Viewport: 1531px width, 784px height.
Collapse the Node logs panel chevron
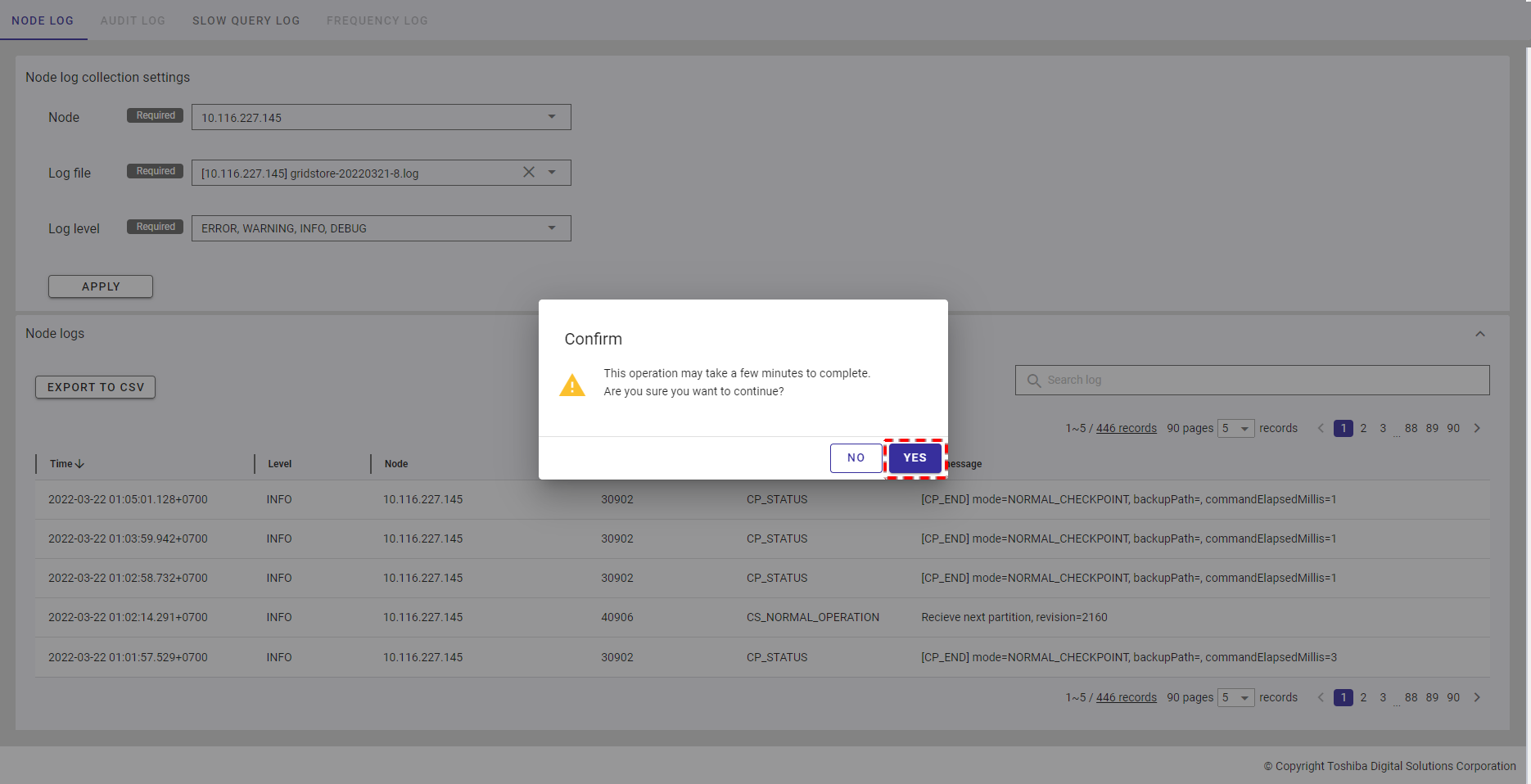click(x=1479, y=334)
